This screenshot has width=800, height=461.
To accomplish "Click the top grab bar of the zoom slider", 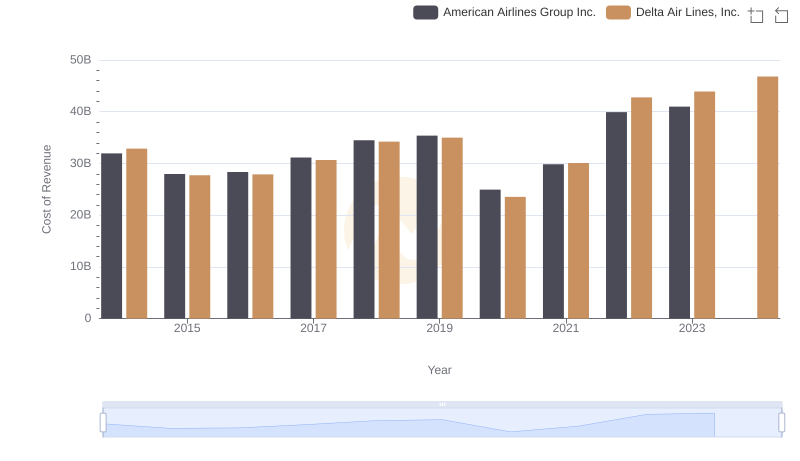I will 442,404.
